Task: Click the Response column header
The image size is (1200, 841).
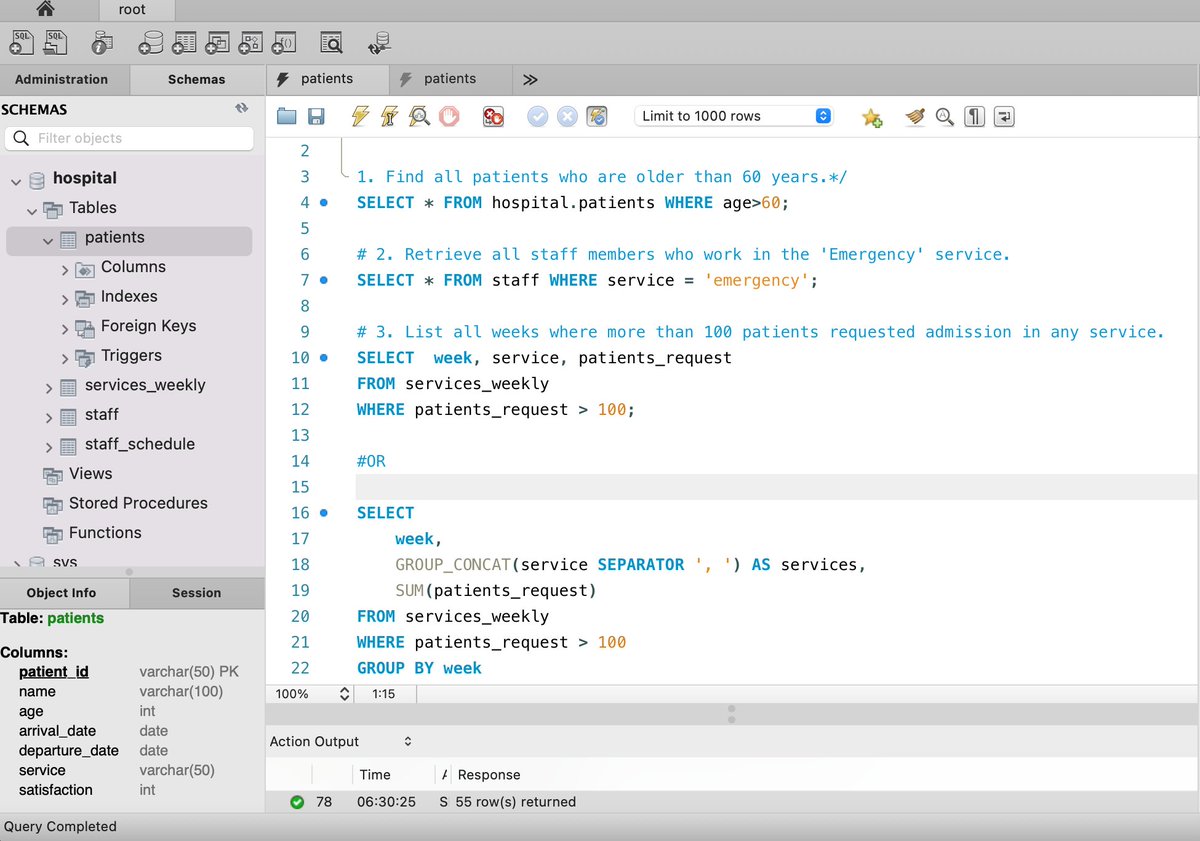Action: pos(489,774)
